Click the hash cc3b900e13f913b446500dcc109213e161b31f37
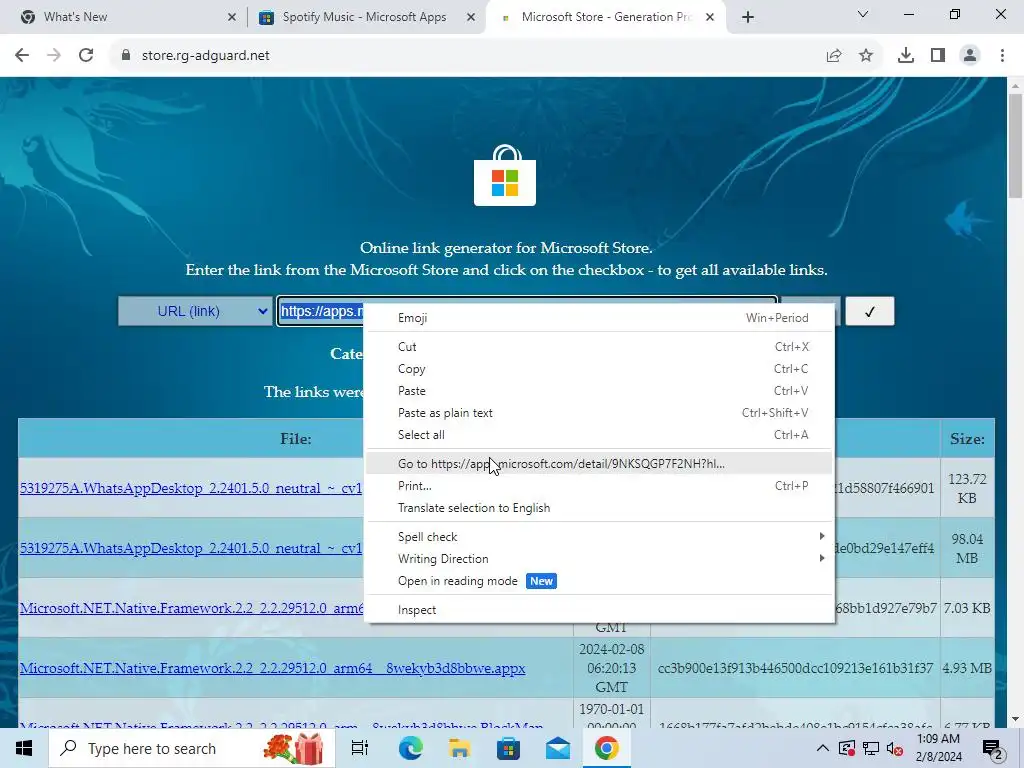1024x768 pixels. [x=795, y=669]
